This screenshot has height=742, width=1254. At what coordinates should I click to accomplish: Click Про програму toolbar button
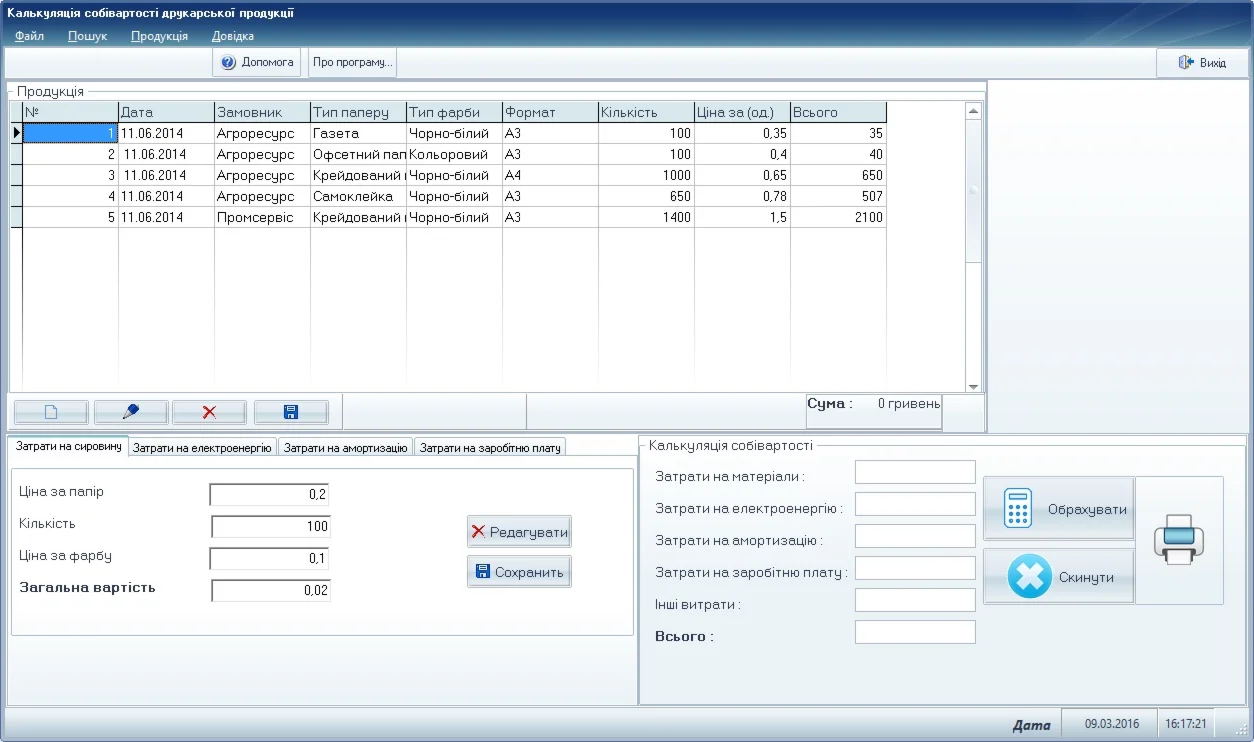[352, 62]
